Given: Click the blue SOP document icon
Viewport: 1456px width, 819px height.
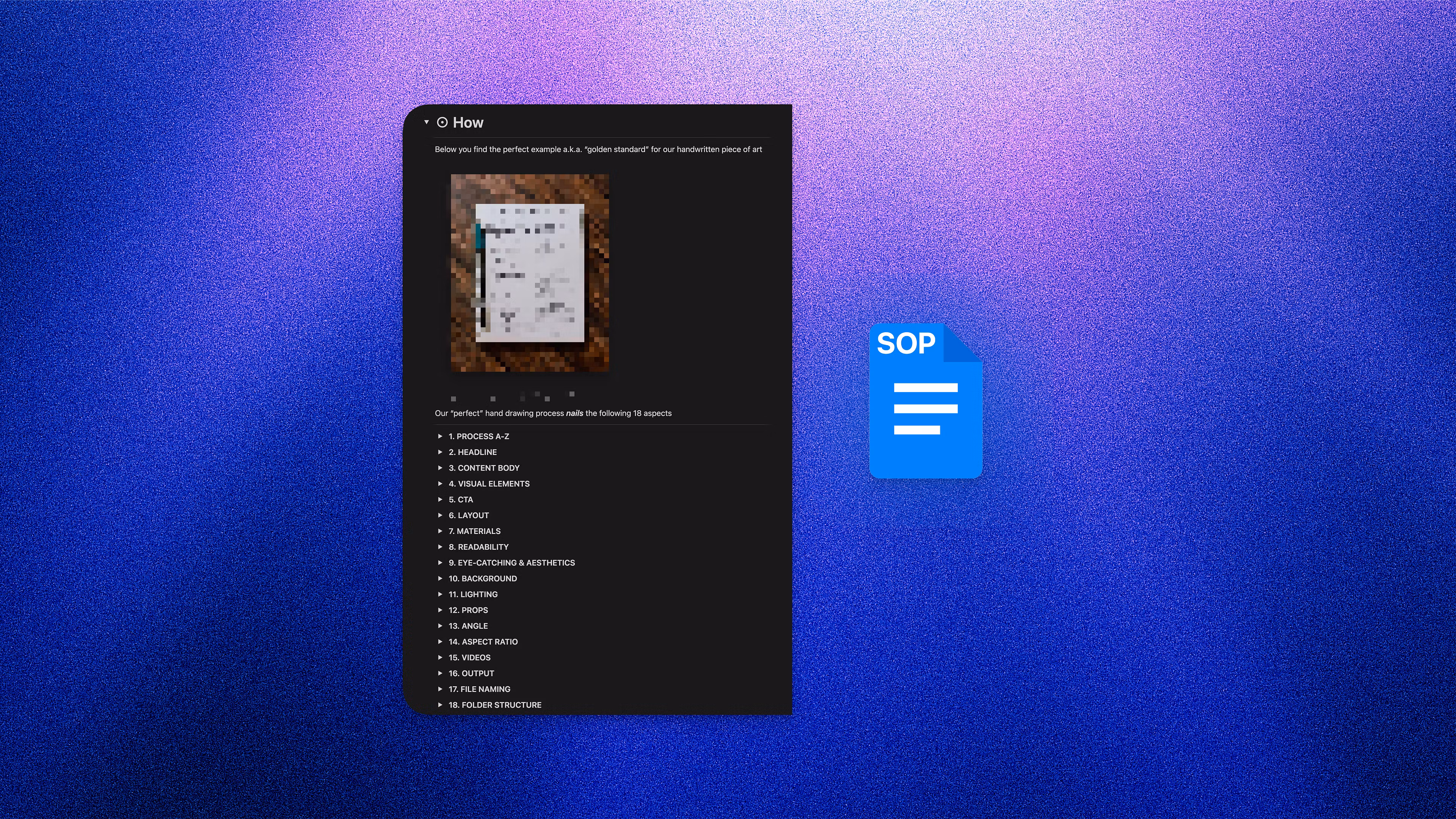Looking at the screenshot, I should pyautogui.click(x=926, y=401).
